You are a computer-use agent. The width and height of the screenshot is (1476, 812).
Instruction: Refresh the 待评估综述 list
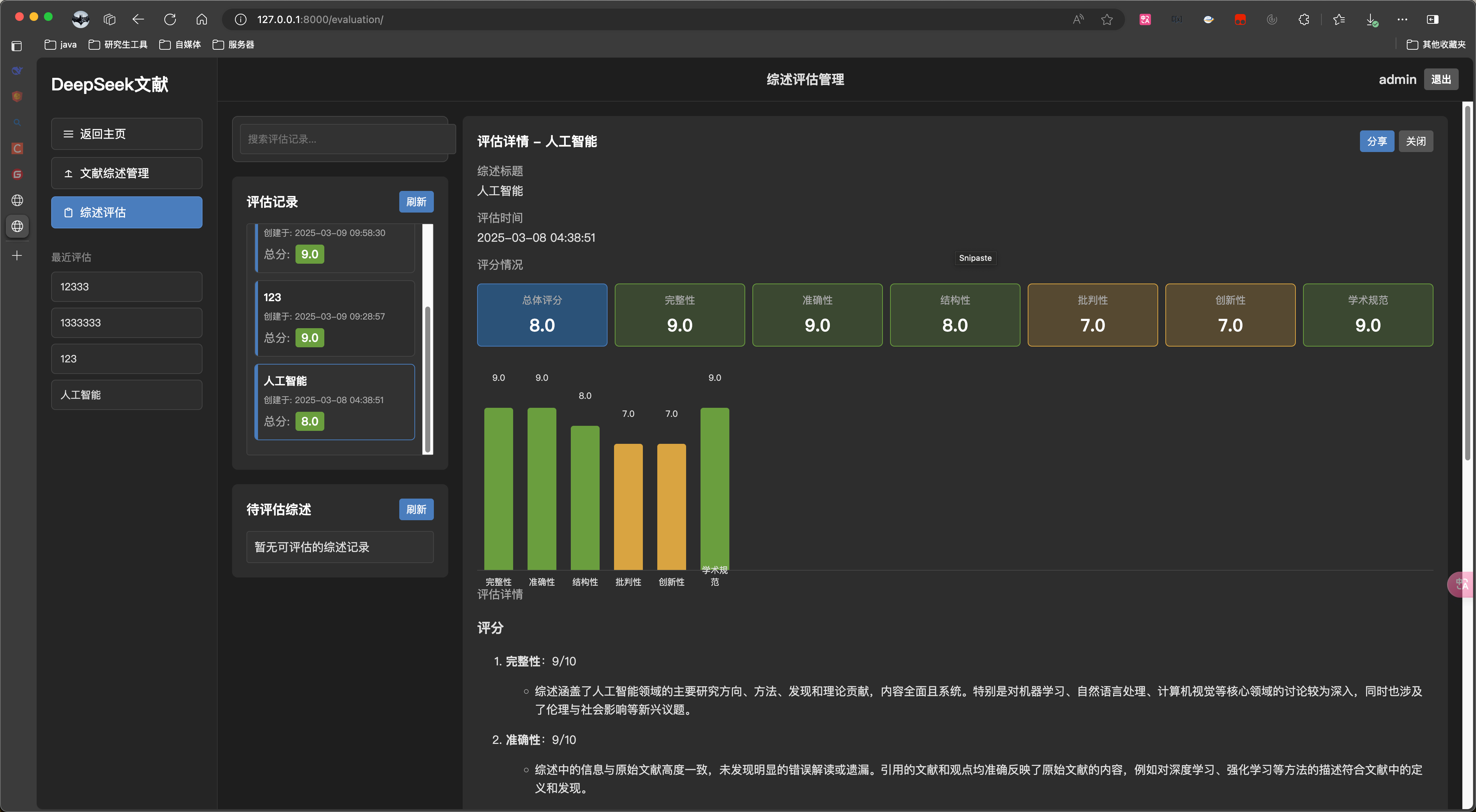click(417, 509)
